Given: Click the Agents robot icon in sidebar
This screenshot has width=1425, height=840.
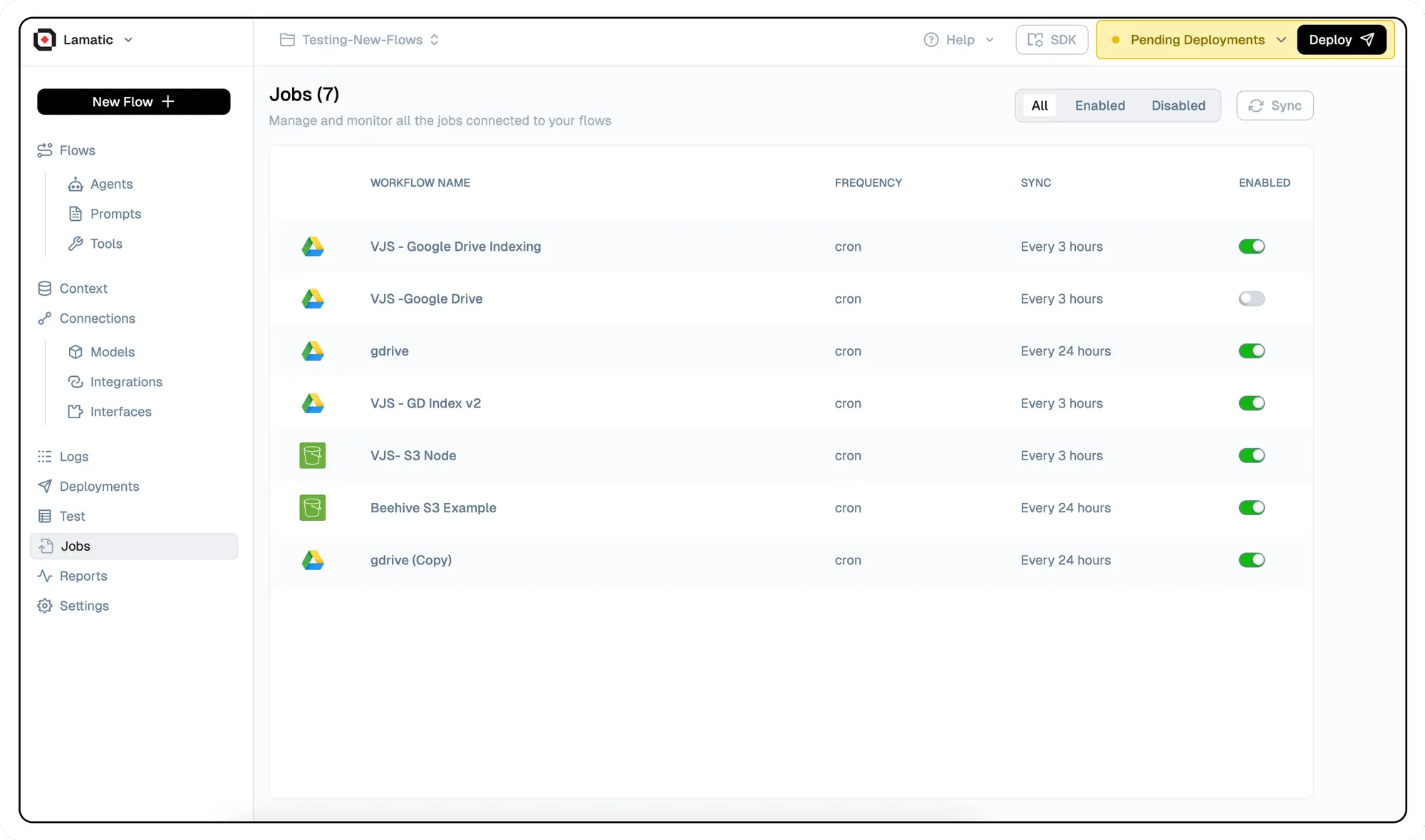Looking at the screenshot, I should 76,185.
